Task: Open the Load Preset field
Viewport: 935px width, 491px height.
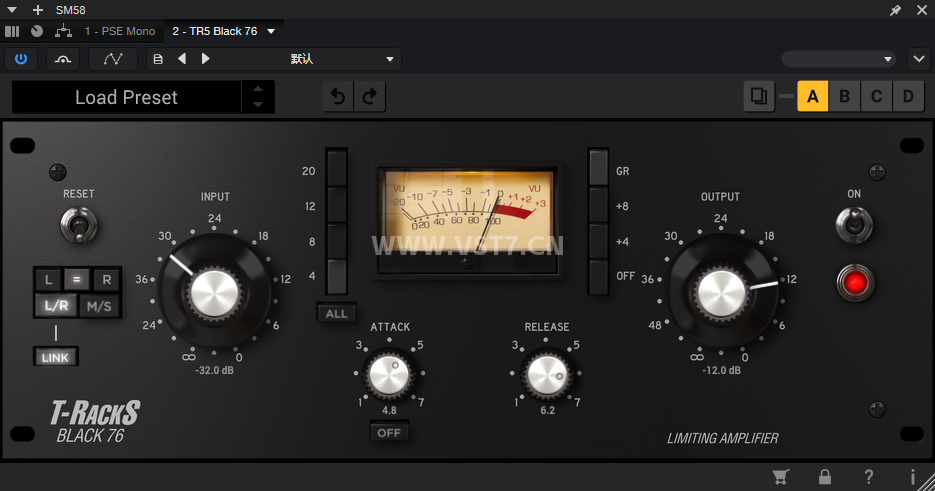Action: click(126, 97)
